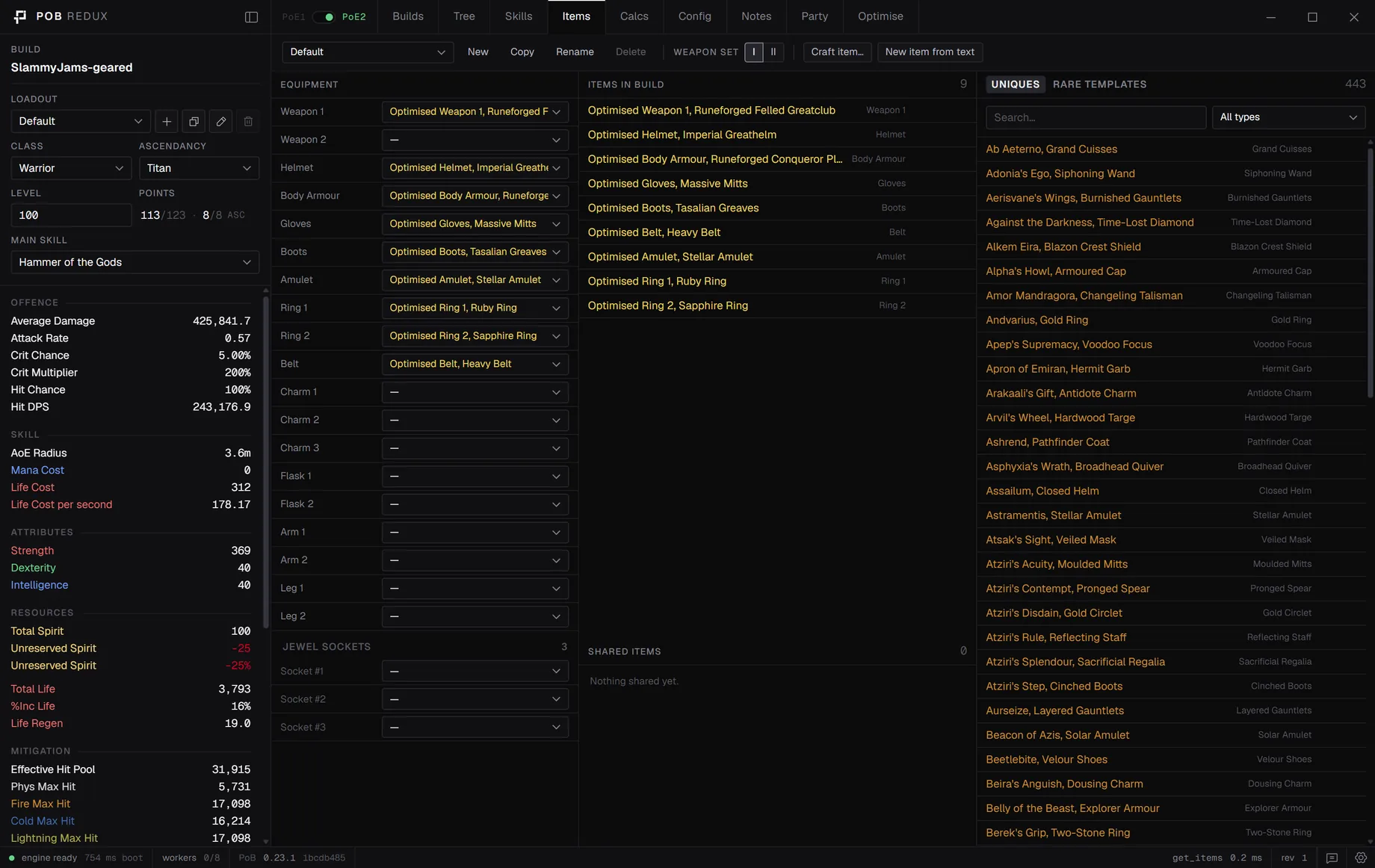Viewport: 1375px width, 868px height.
Task: Click New item from text button
Action: tap(930, 52)
